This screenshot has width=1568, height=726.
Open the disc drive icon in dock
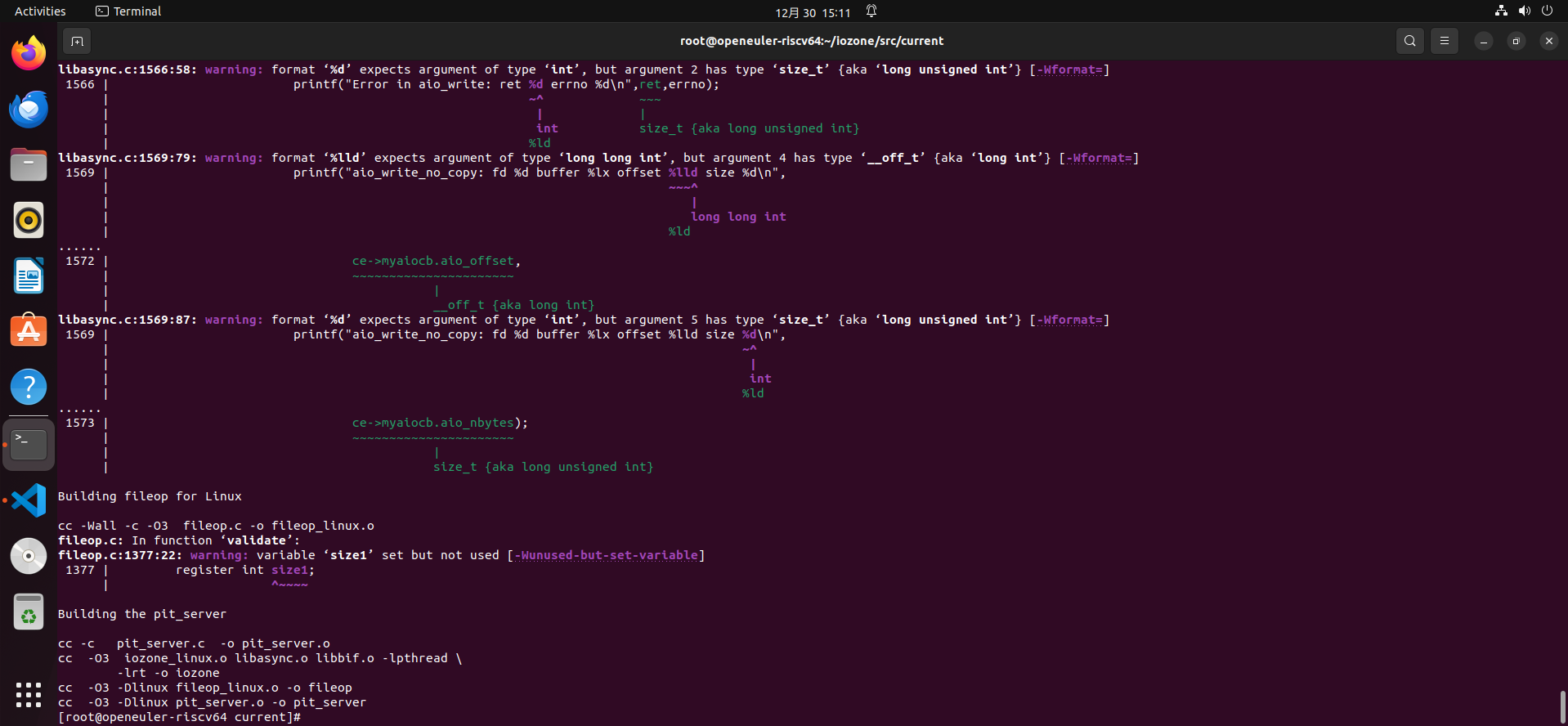point(29,556)
